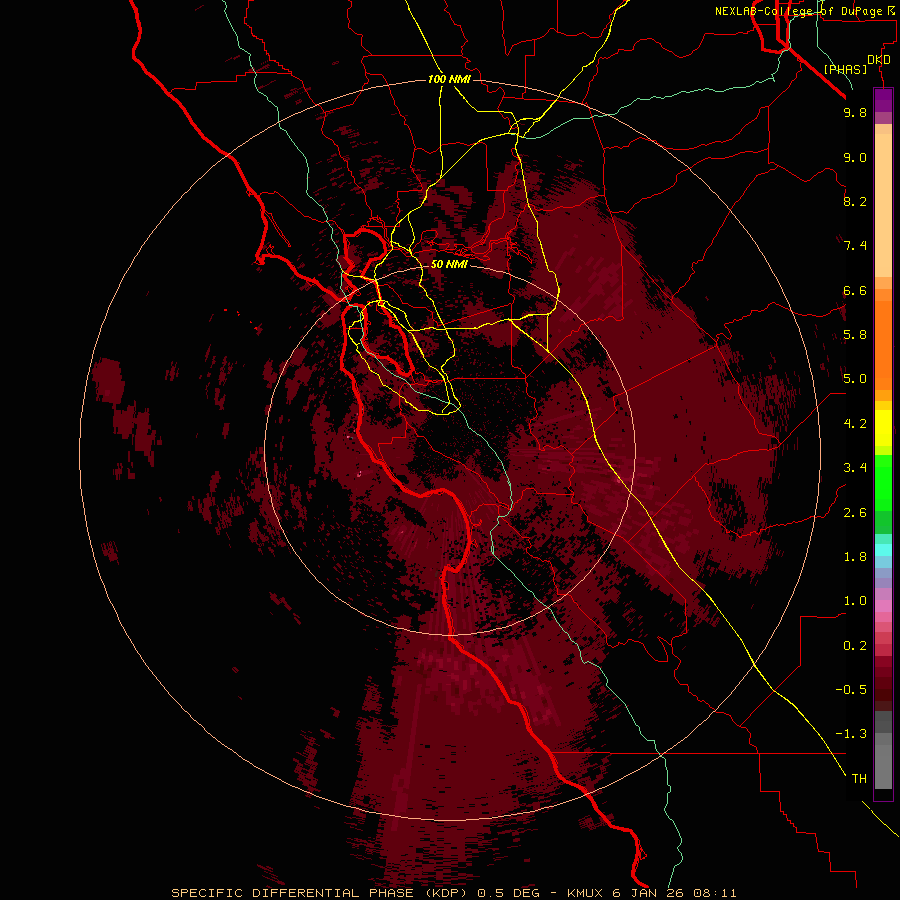Click the 9.0 value on the scale
Image resolution: width=900 pixels, height=900 pixels.
[855, 157]
